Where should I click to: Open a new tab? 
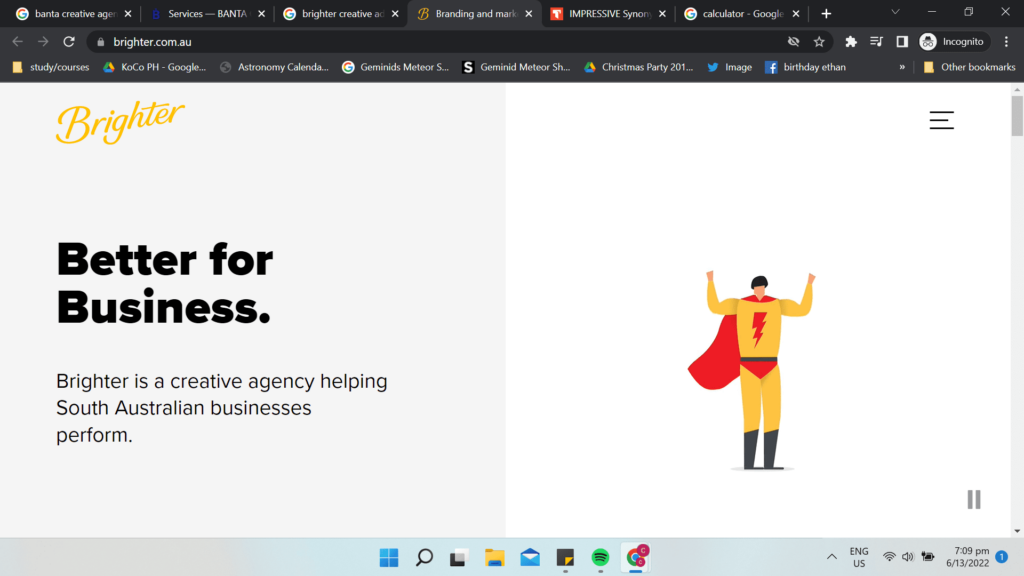tap(826, 14)
